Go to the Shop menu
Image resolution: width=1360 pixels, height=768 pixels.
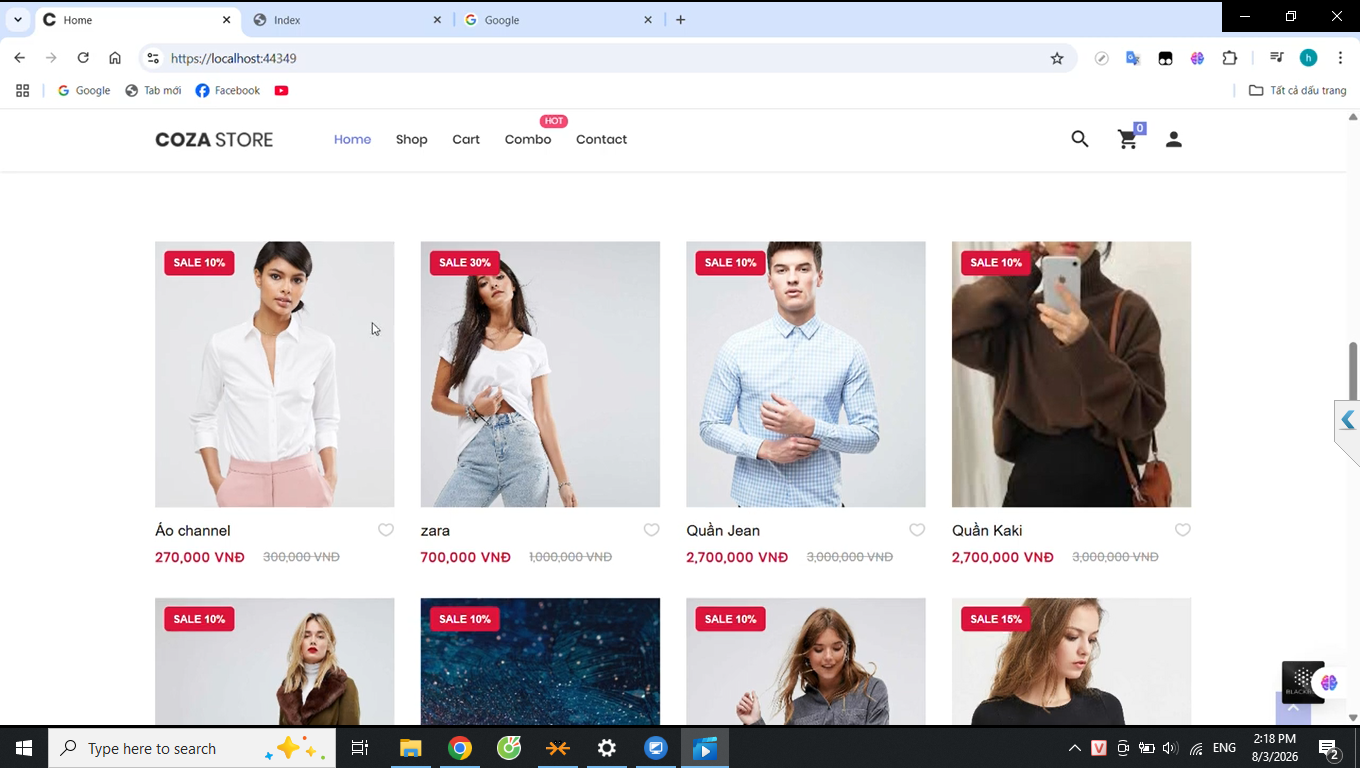[411, 139]
